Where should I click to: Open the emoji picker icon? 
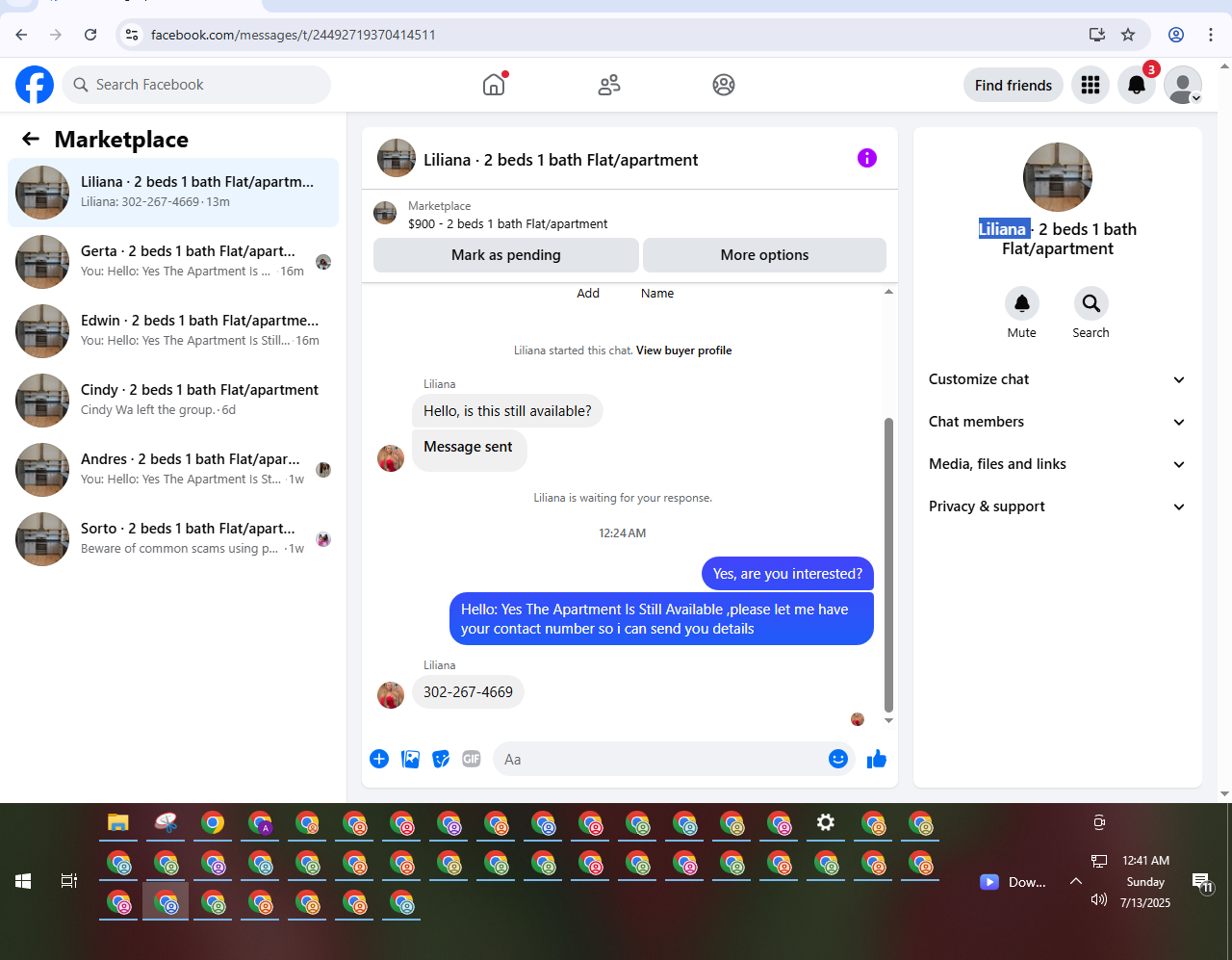[838, 759]
